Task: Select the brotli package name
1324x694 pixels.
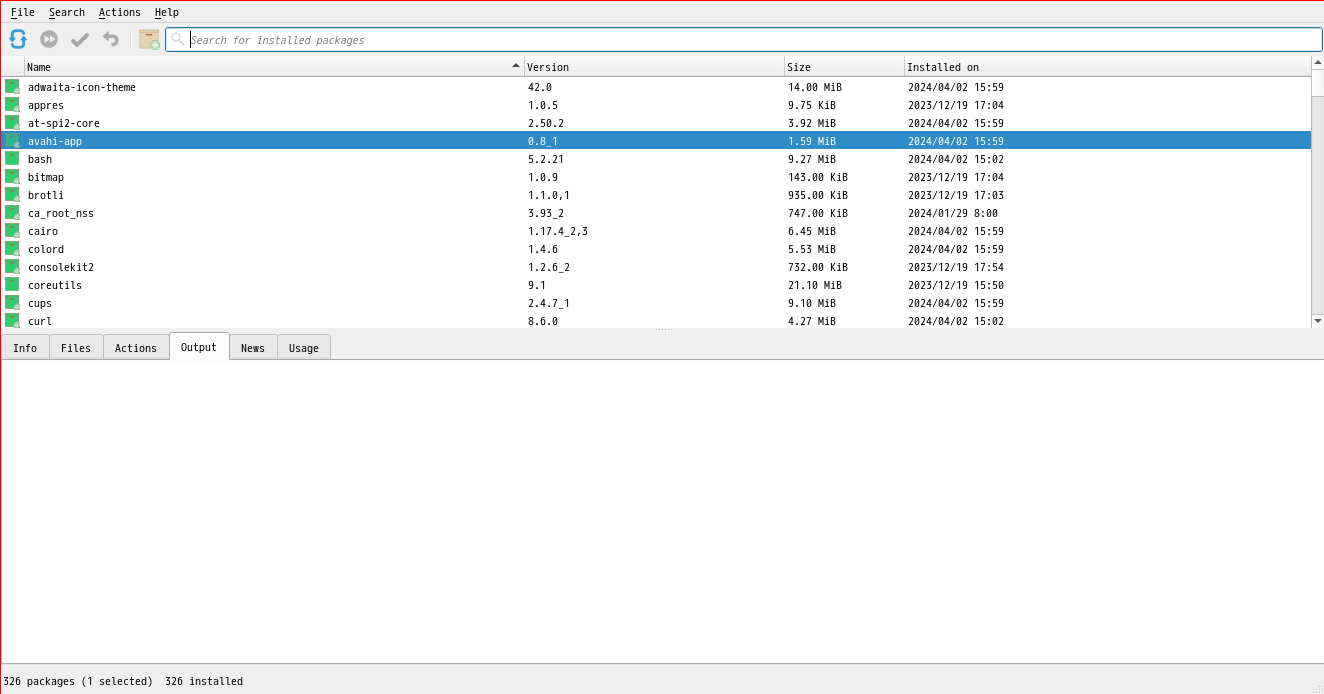Action: pyautogui.click(x=46, y=195)
